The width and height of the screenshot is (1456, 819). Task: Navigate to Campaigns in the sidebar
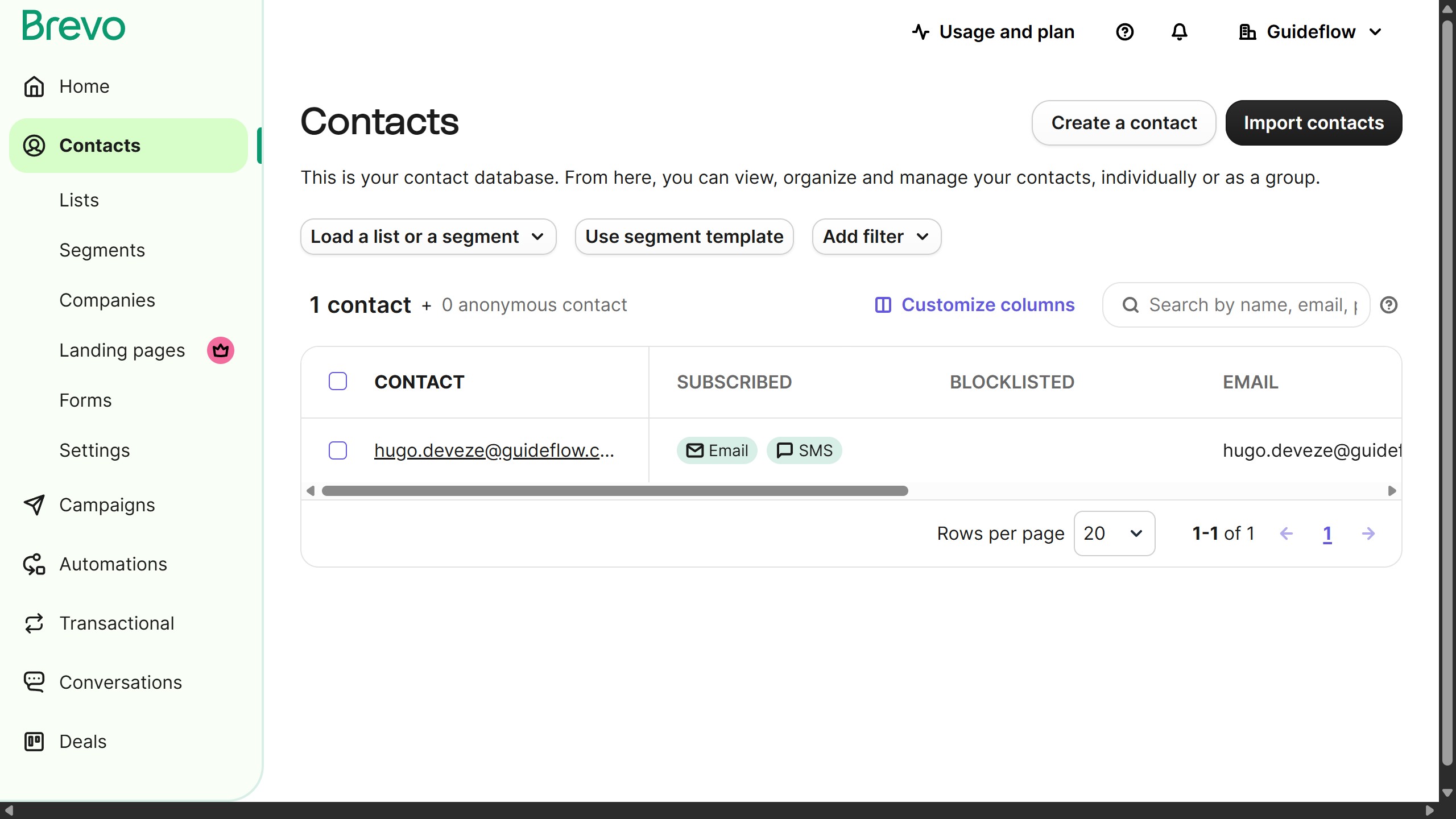[x=107, y=505]
